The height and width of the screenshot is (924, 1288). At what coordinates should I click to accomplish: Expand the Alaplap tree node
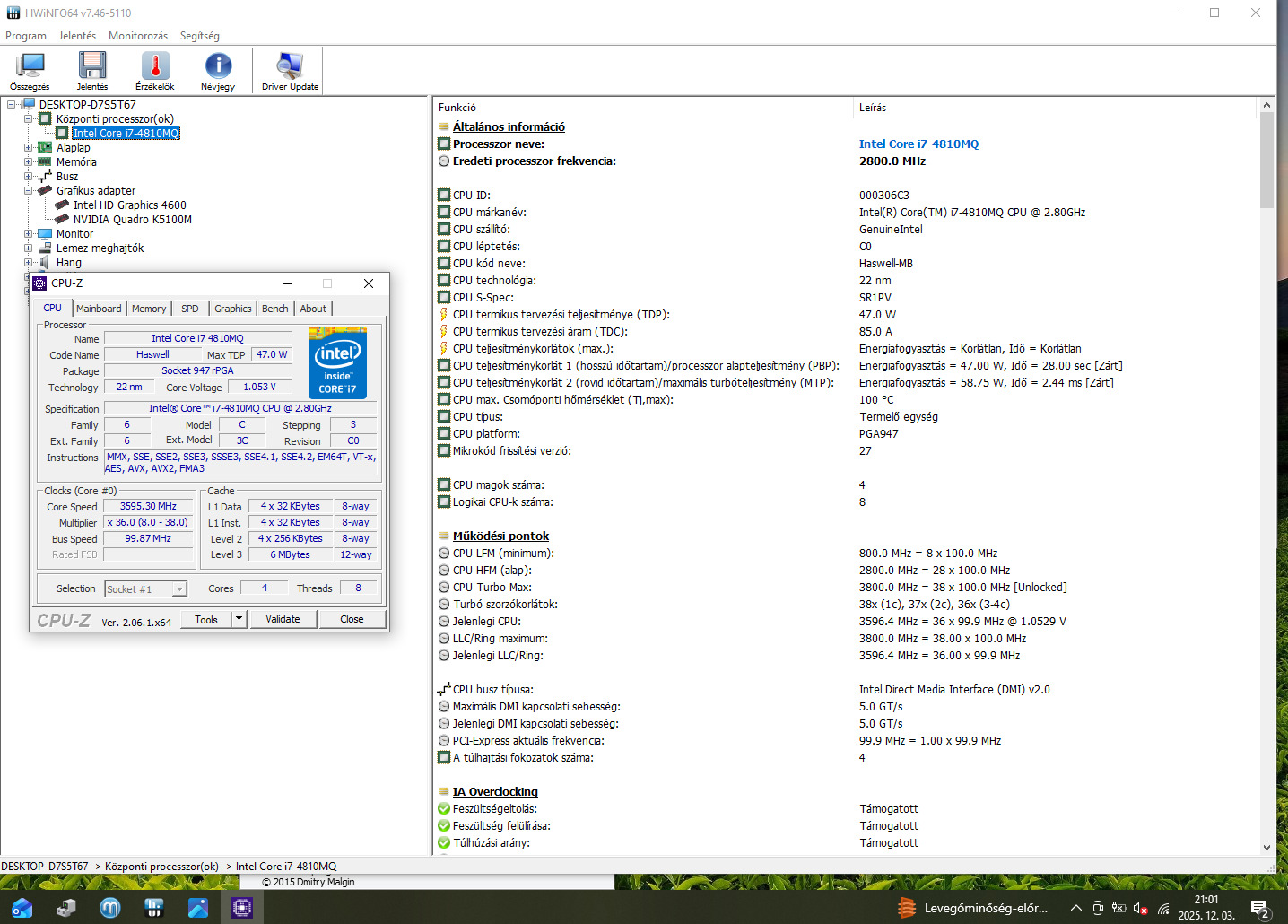tap(28, 147)
